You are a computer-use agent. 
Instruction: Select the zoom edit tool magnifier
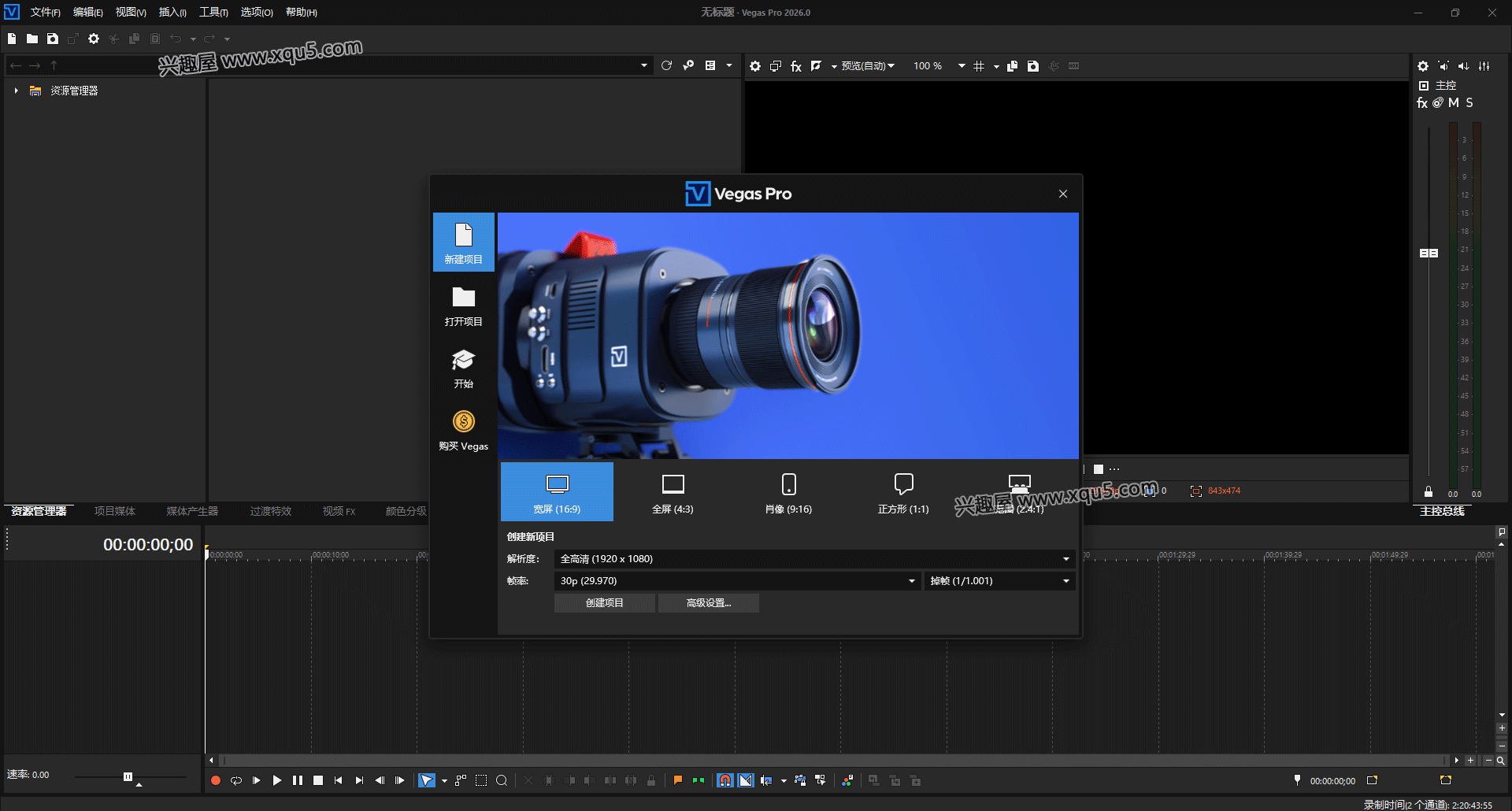point(502,780)
